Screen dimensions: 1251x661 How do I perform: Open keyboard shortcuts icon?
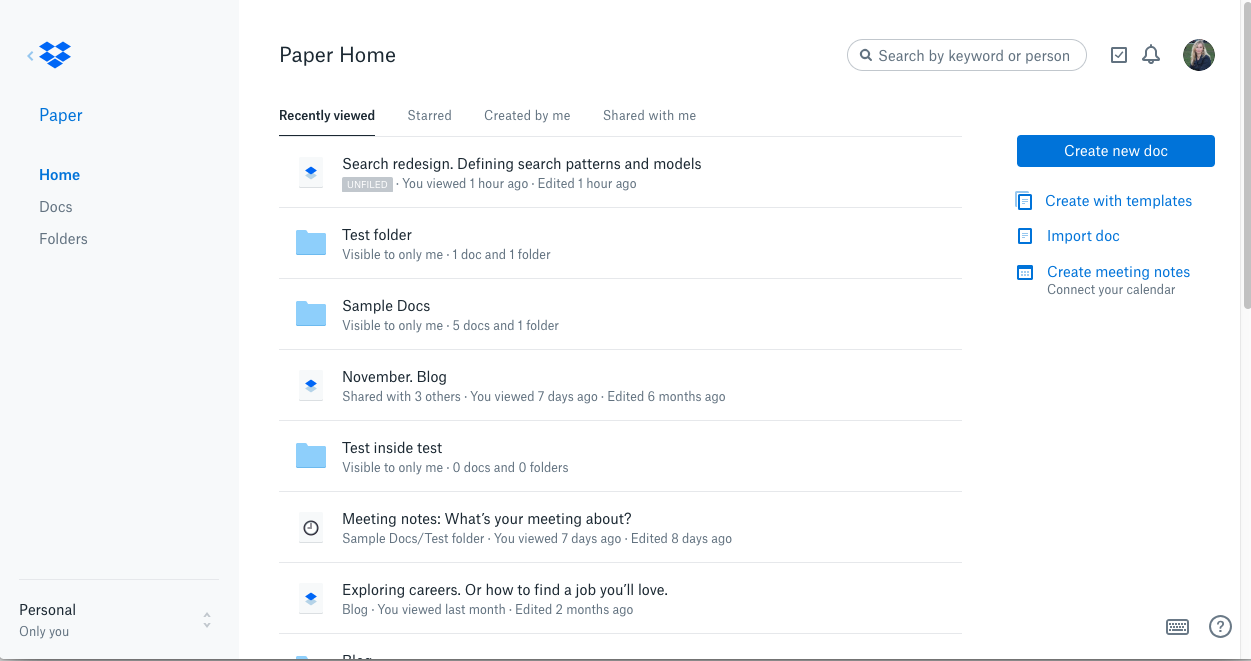[1177, 627]
